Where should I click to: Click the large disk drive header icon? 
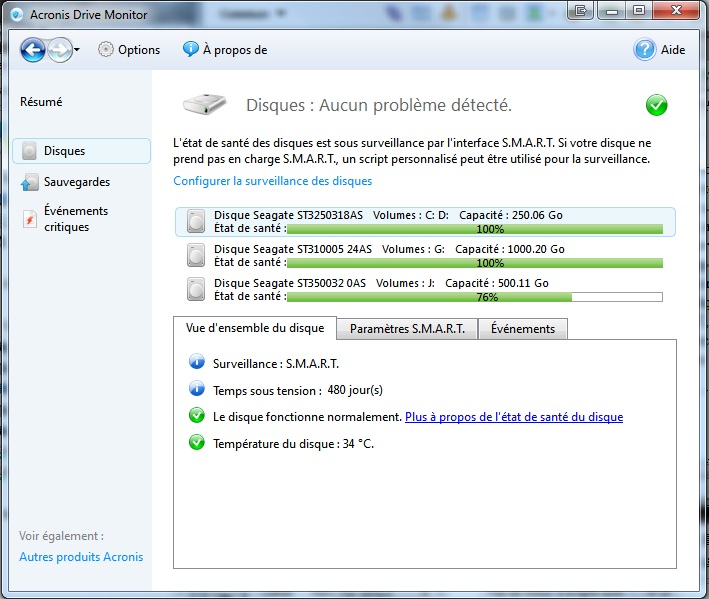pyautogui.click(x=204, y=104)
